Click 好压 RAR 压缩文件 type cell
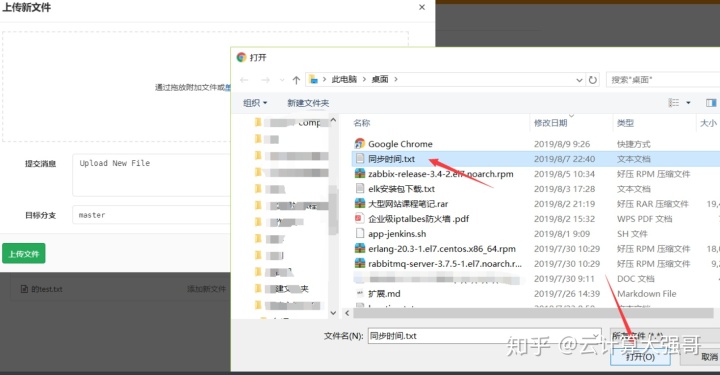Screen dimensions: 720x375 [x=652, y=204]
